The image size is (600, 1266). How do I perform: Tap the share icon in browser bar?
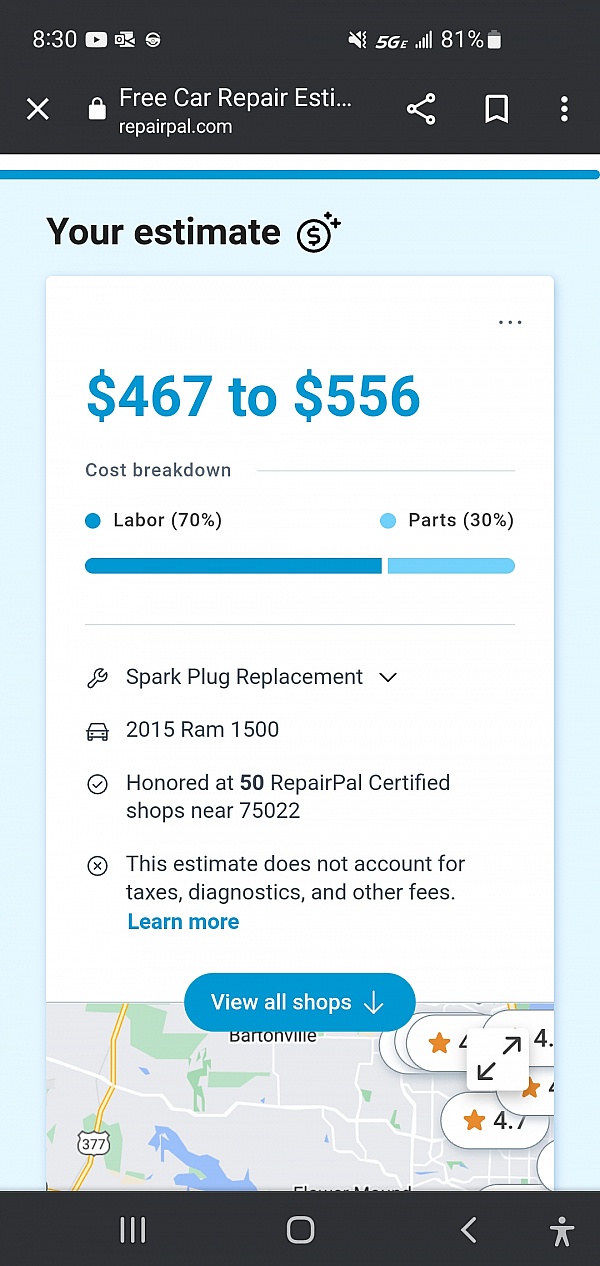pyautogui.click(x=421, y=109)
